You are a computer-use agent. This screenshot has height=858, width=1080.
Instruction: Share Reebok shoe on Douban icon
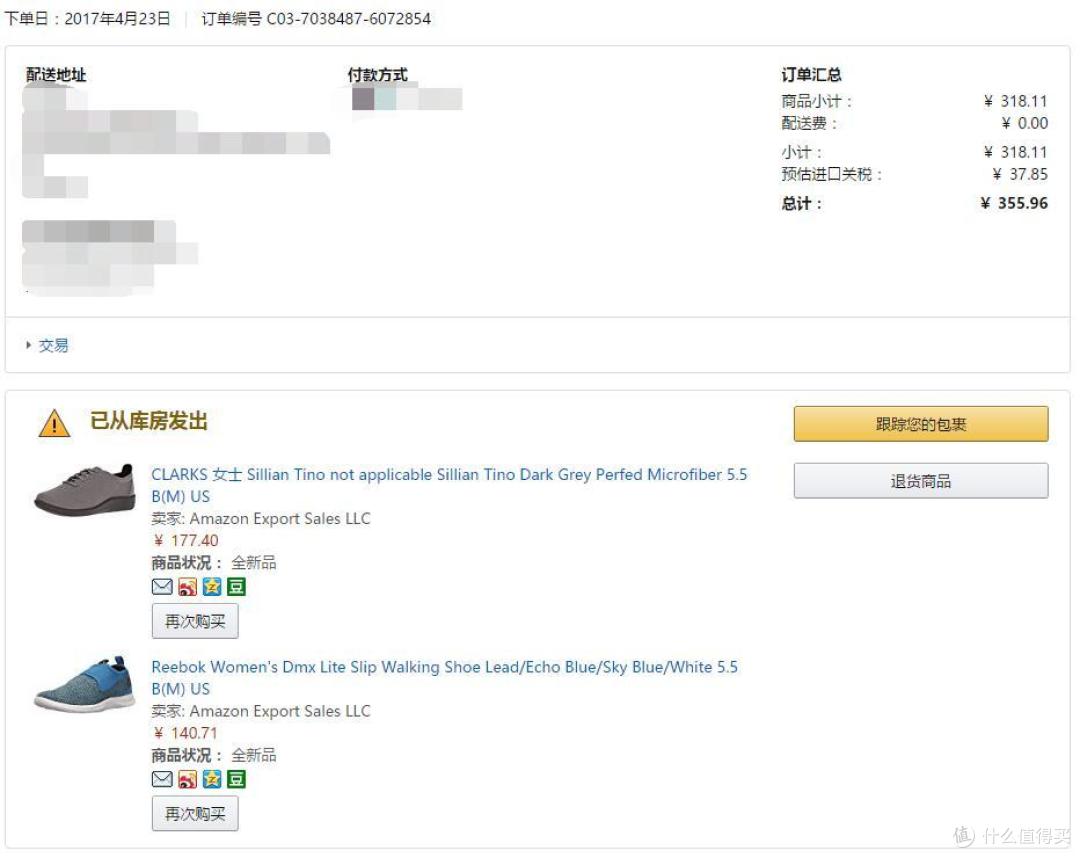click(x=236, y=779)
